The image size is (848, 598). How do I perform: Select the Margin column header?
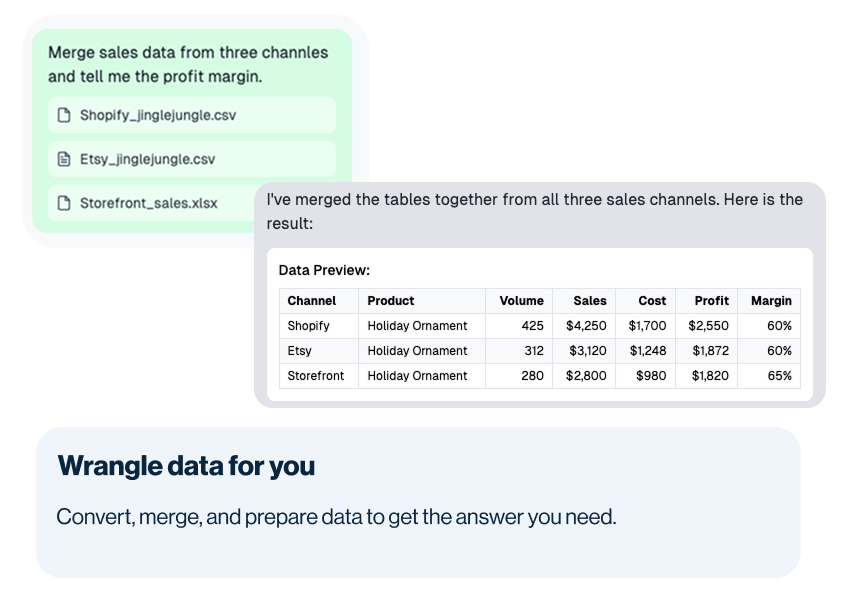coord(769,301)
